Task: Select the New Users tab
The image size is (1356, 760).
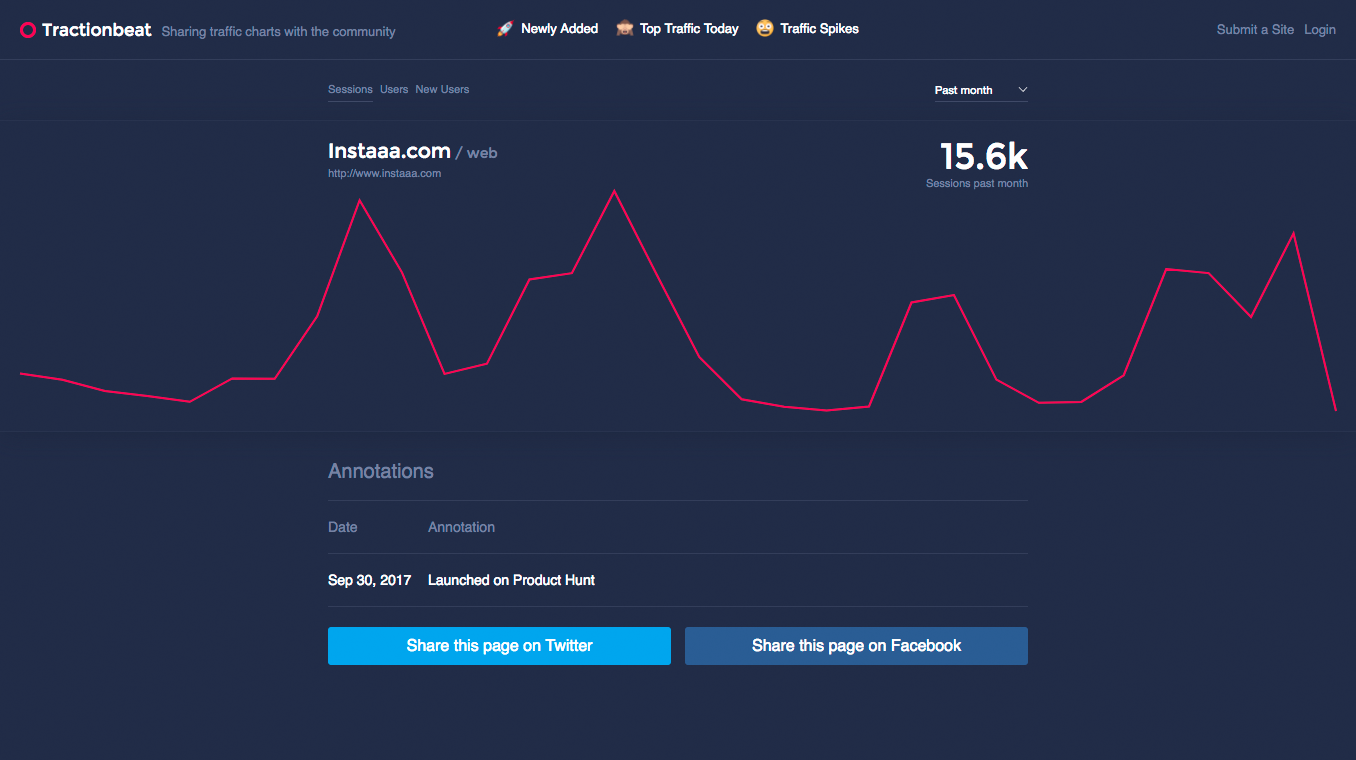Action: 442,89
